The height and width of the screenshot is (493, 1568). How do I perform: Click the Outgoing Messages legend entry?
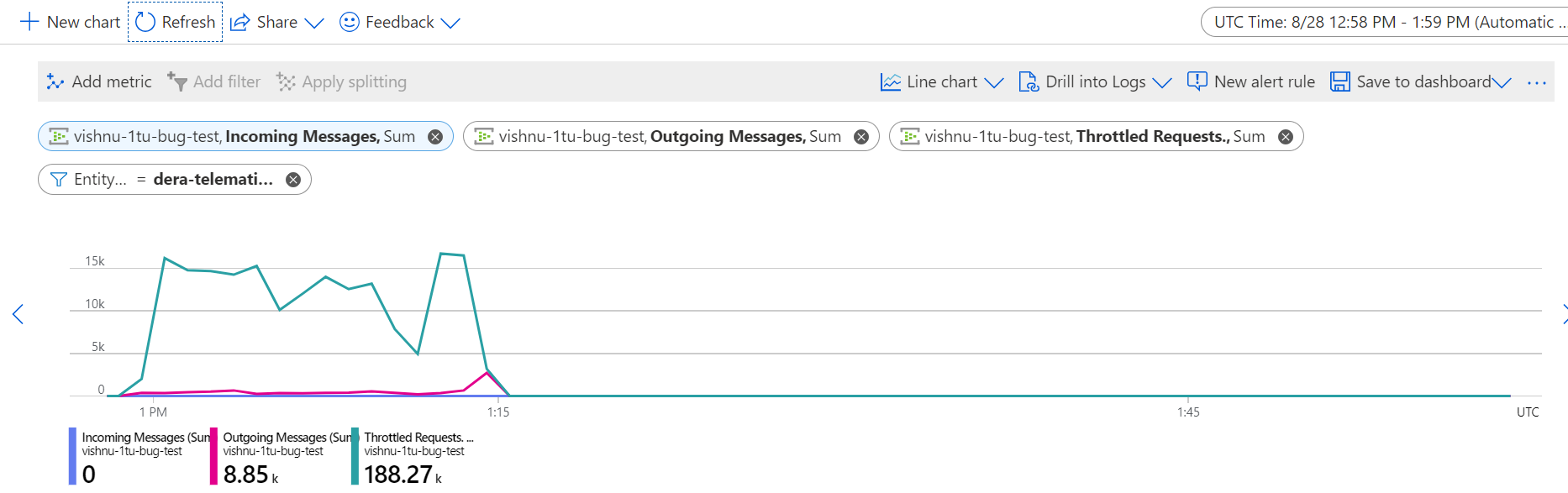tap(281, 456)
